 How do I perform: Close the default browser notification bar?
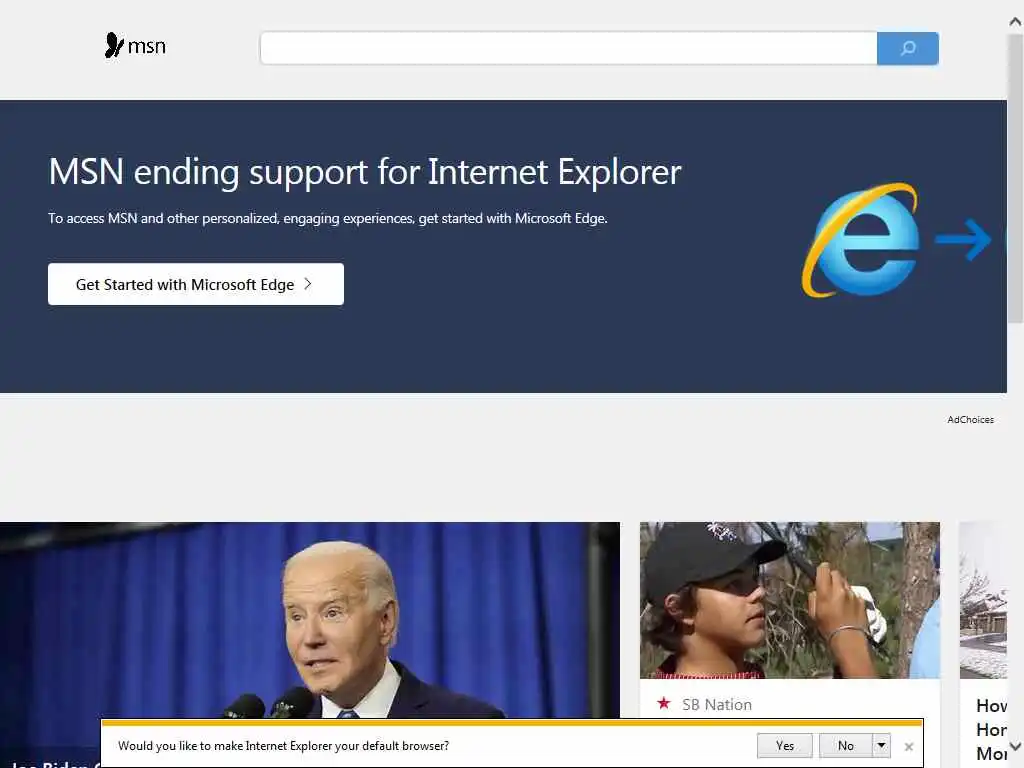(908, 746)
